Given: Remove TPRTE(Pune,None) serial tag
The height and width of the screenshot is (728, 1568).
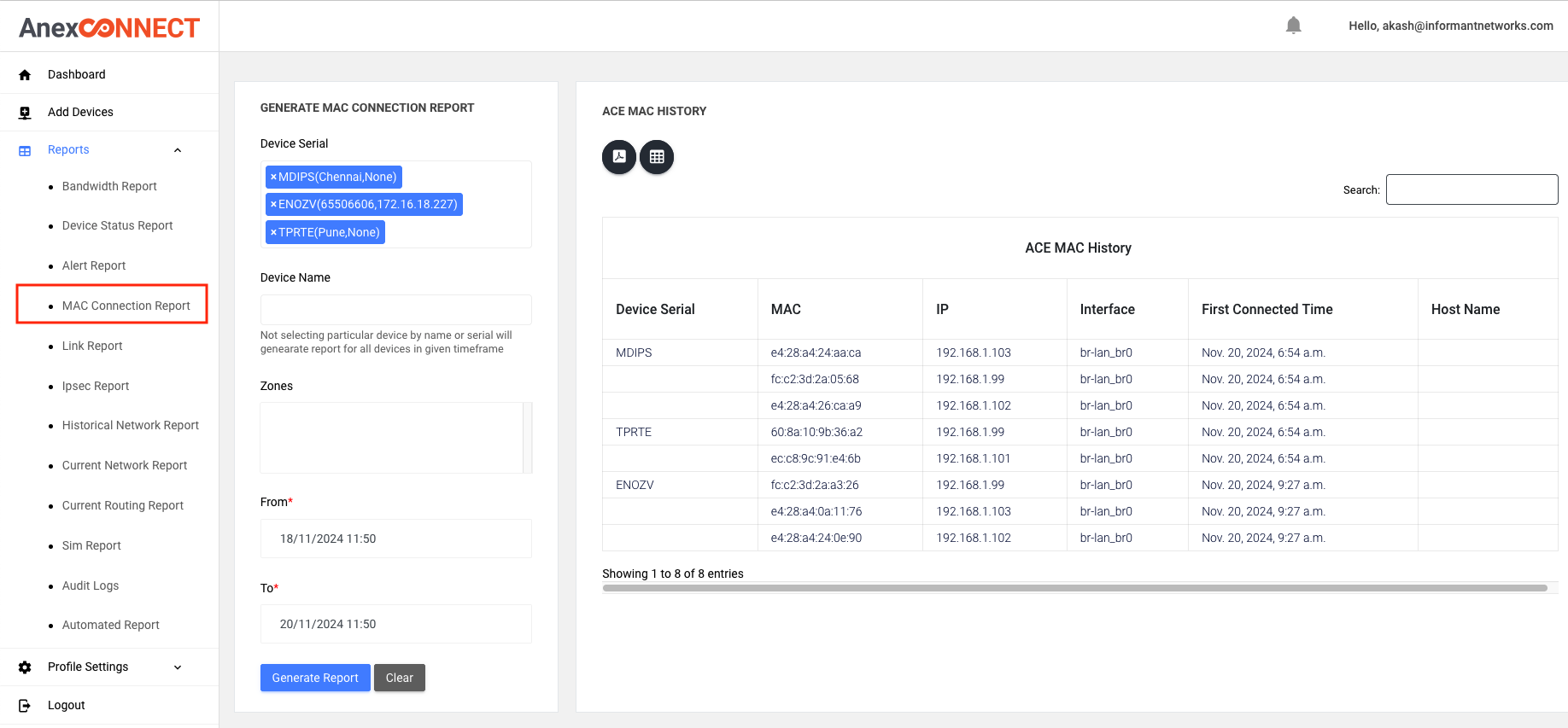Looking at the screenshot, I should pyautogui.click(x=273, y=233).
